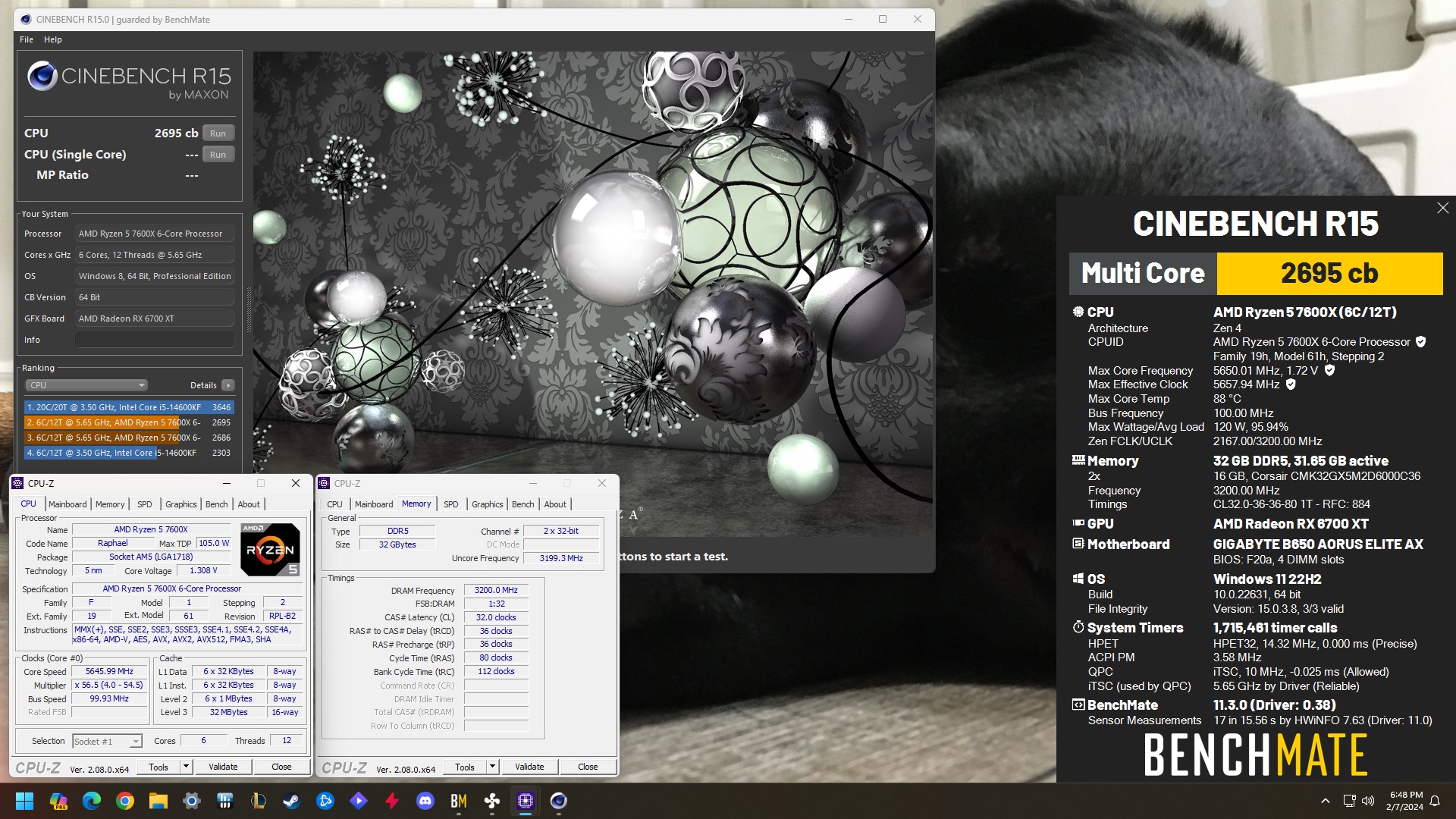This screenshot has height=819, width=1456.
Task: Select the Ryzen 5 7600X 2686 ranking row
Action: pyautogui.click(x=129, y=438)
